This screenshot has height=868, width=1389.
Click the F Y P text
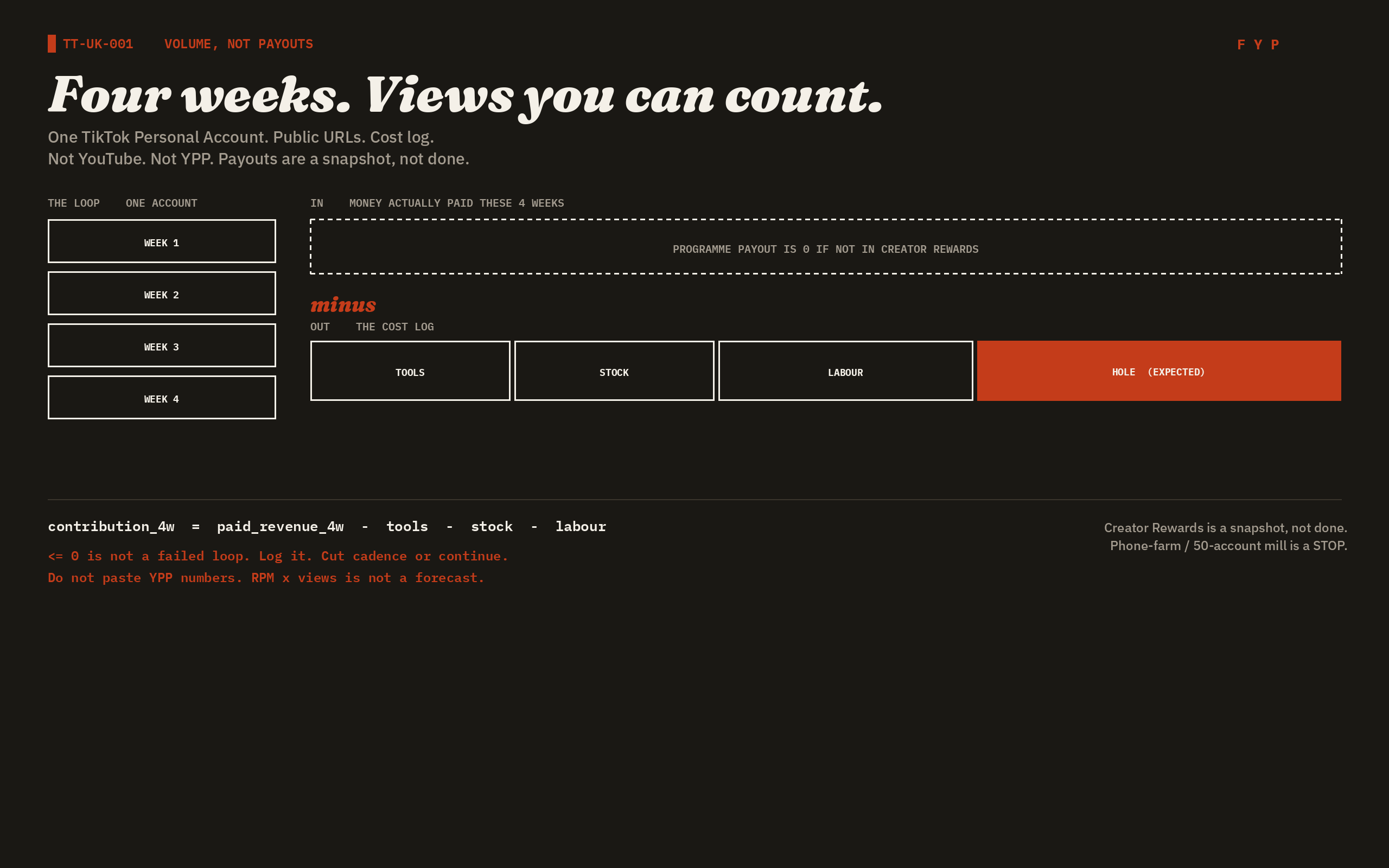coord(1258,45)
